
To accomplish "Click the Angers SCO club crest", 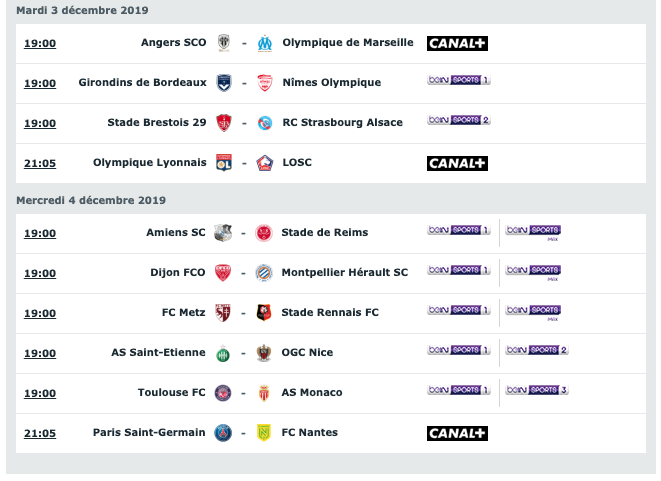I will pos(224,43).
